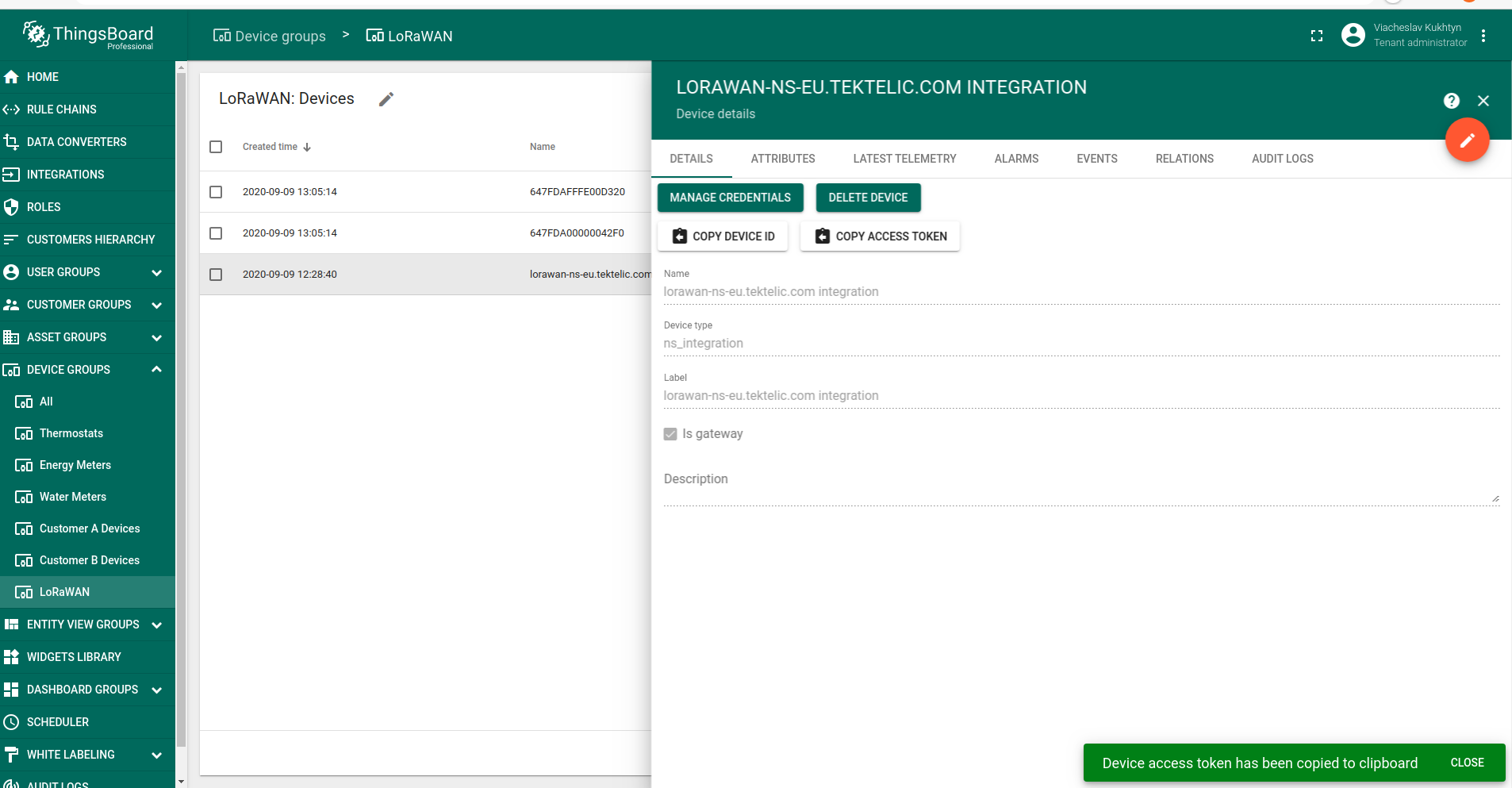Image resolution: width=1512 pixels, height=788 pixels.
Task: Tick the select-all checkbox in table header
Action: click(216, 147)
